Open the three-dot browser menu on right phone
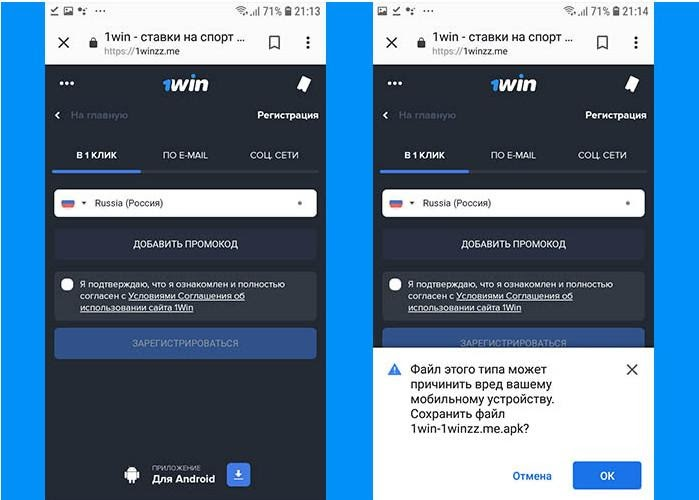699x500 pixels. 636,42
